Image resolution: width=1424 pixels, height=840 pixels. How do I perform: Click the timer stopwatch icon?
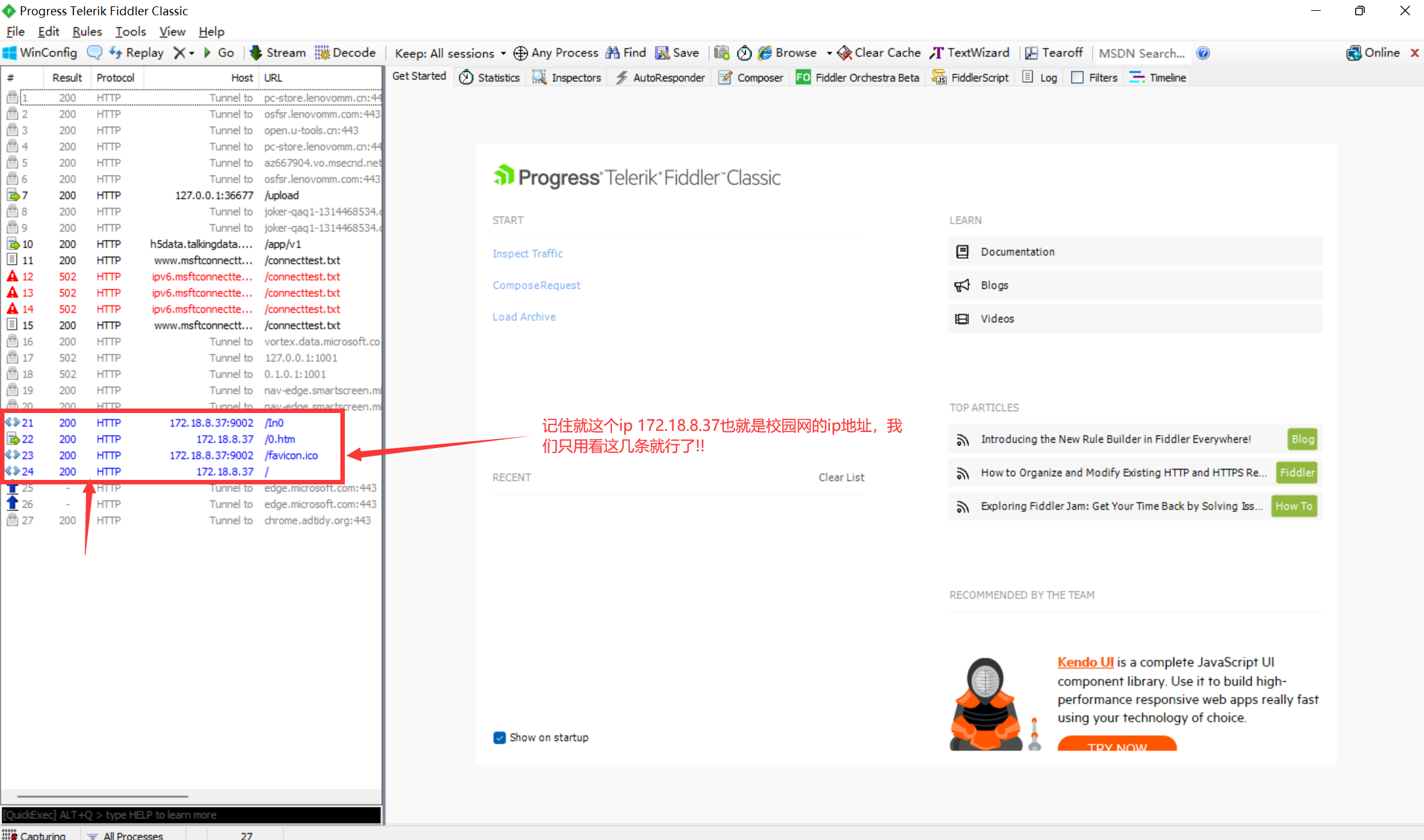[x=745, y=53]
